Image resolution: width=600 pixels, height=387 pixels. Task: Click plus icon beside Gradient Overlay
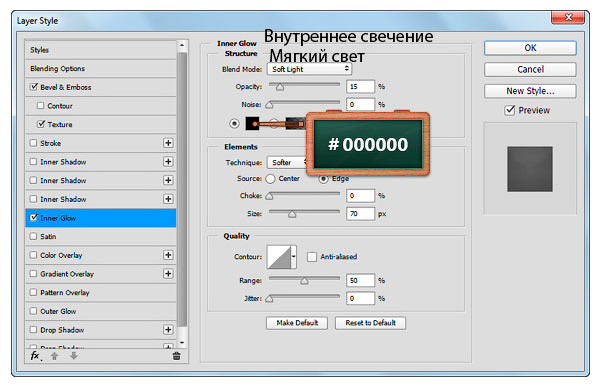coord(168,274)
